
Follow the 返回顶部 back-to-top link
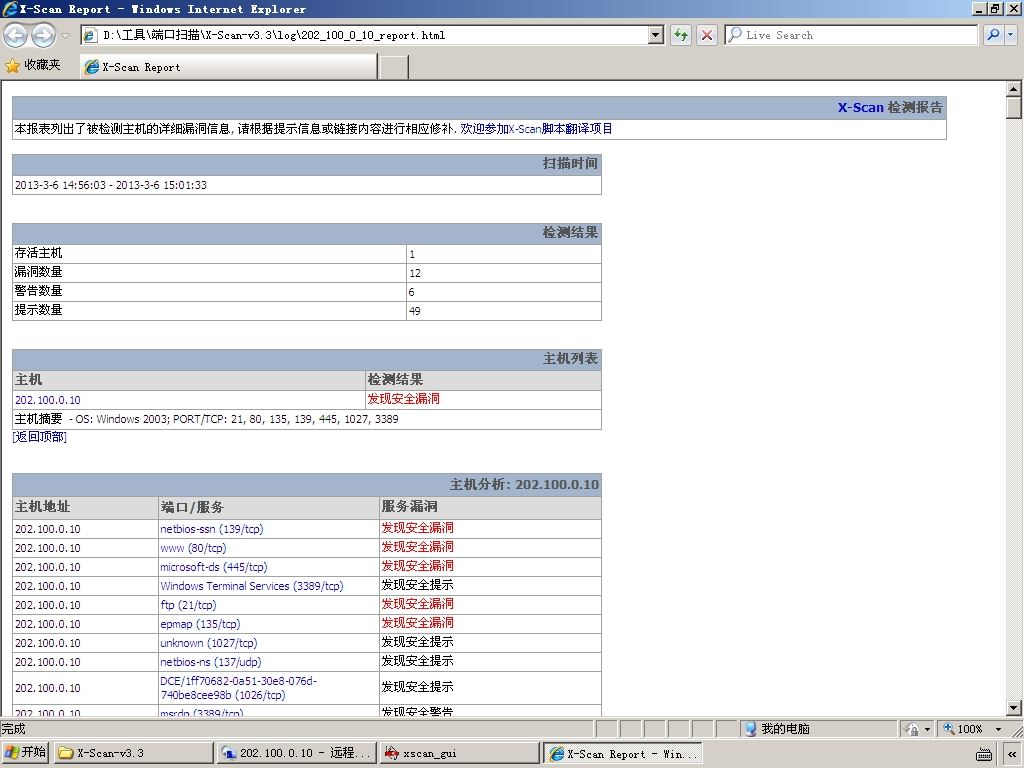click(x=40, y=437)
